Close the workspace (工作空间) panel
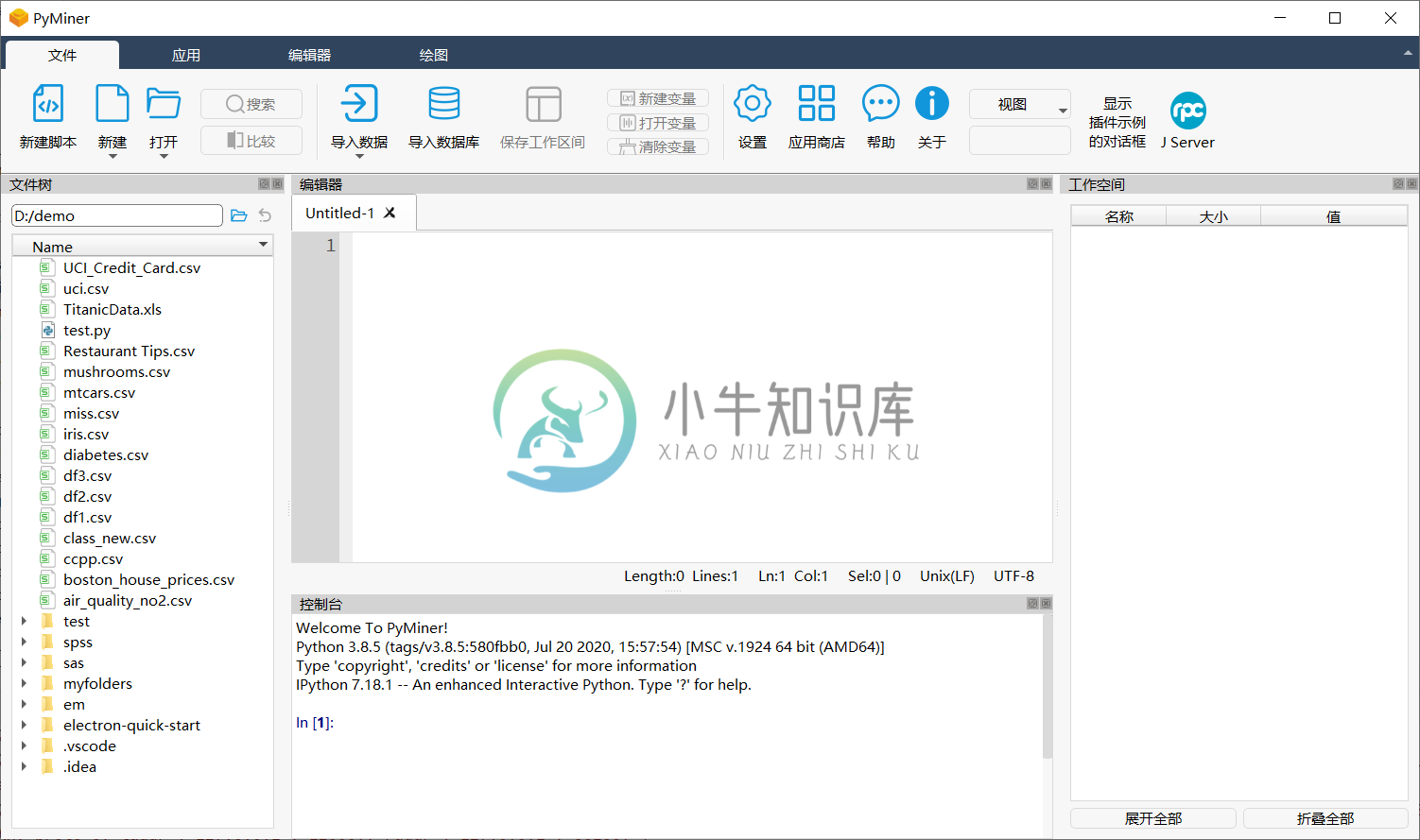This screenshot has width=1420, height=840. 1411,184
